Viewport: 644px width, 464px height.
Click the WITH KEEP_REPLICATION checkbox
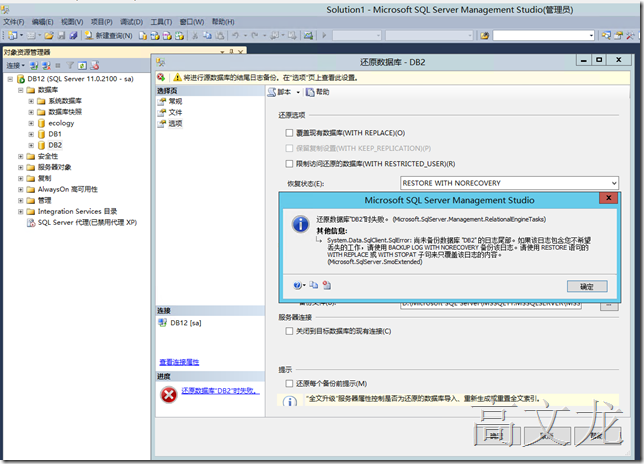[x=289, y=148]
